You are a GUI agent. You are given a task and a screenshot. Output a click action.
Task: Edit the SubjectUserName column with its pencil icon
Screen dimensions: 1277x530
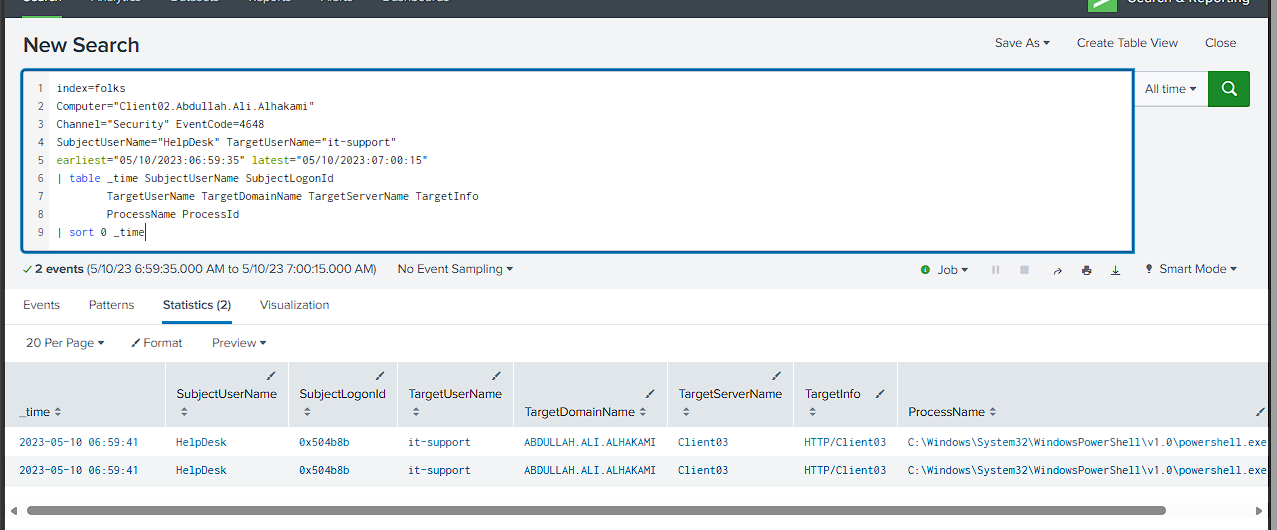271,375
